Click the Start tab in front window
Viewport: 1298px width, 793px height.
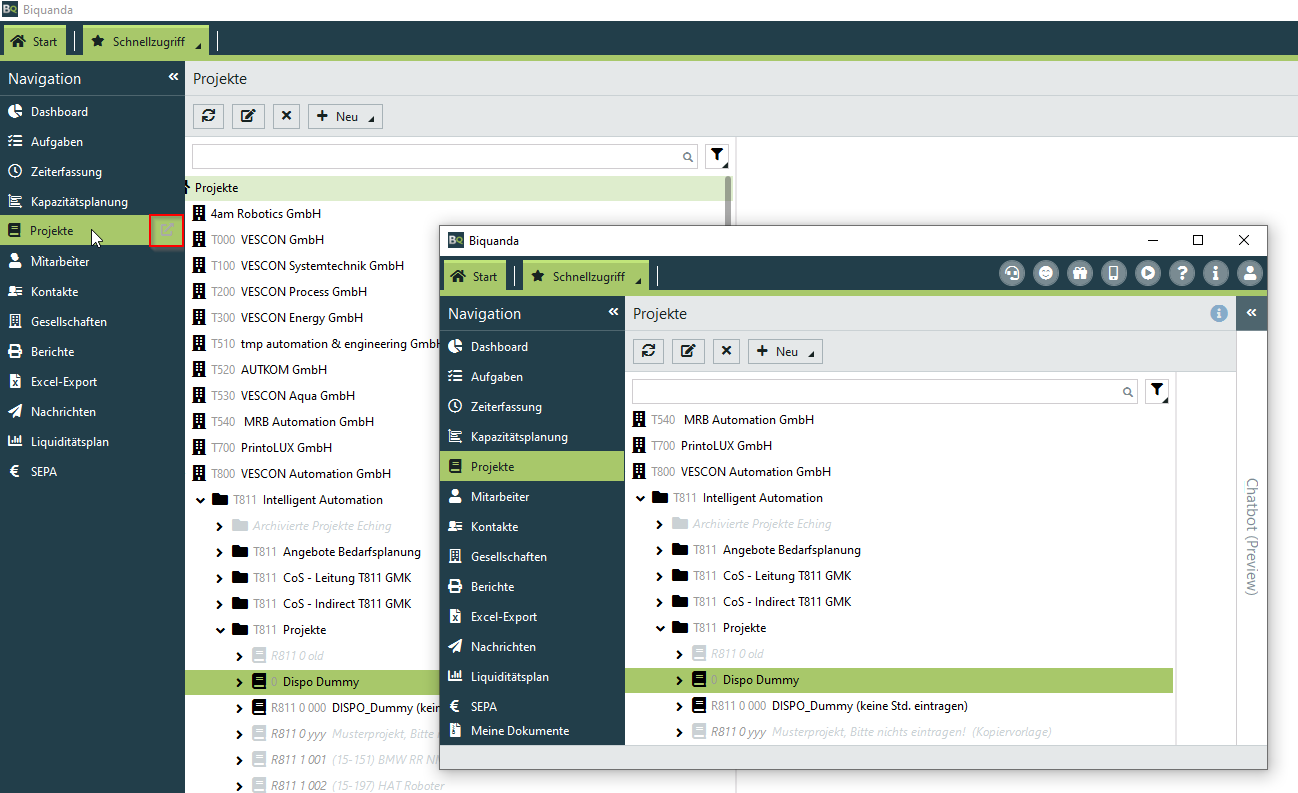[474, 276]
